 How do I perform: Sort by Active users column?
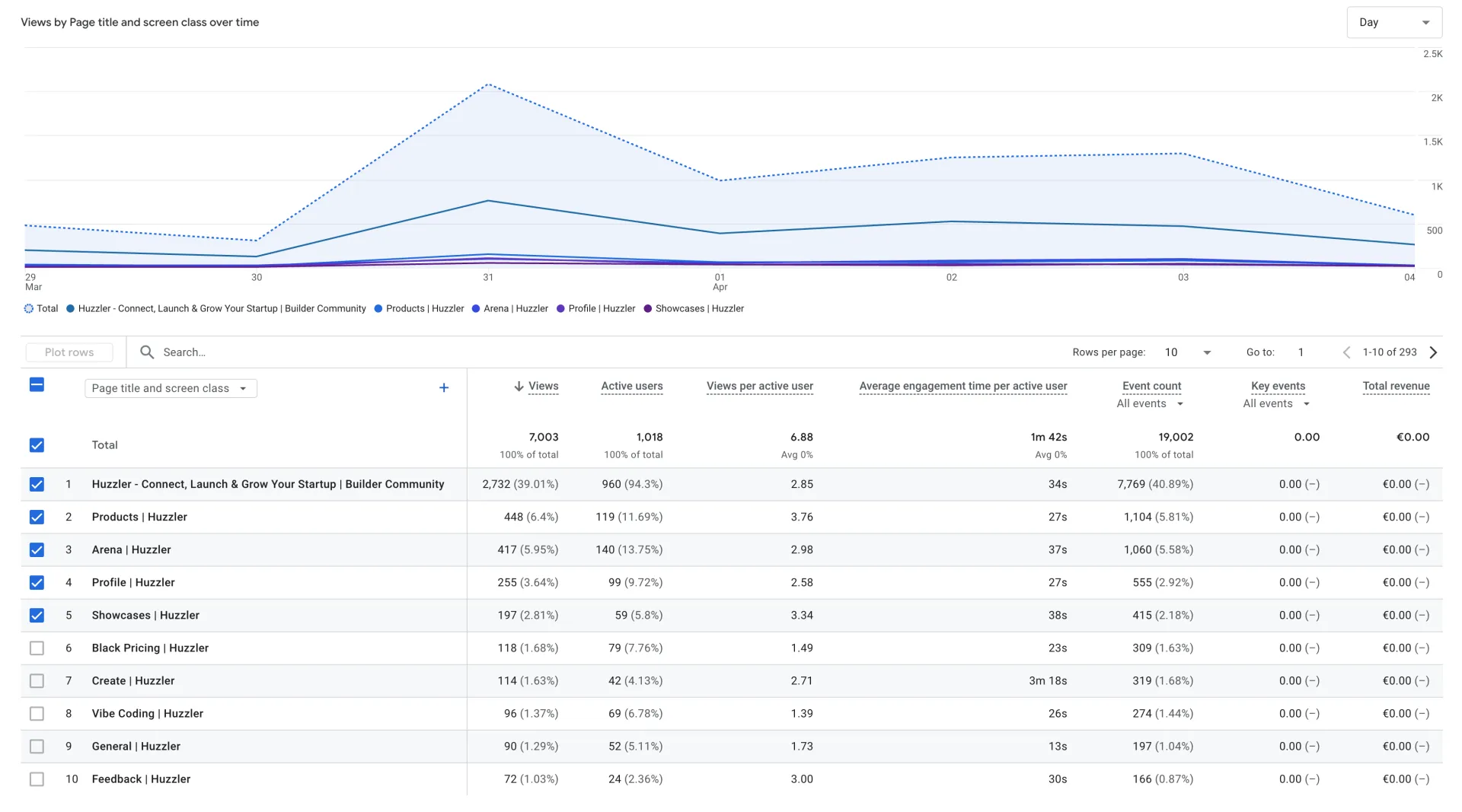631,387
